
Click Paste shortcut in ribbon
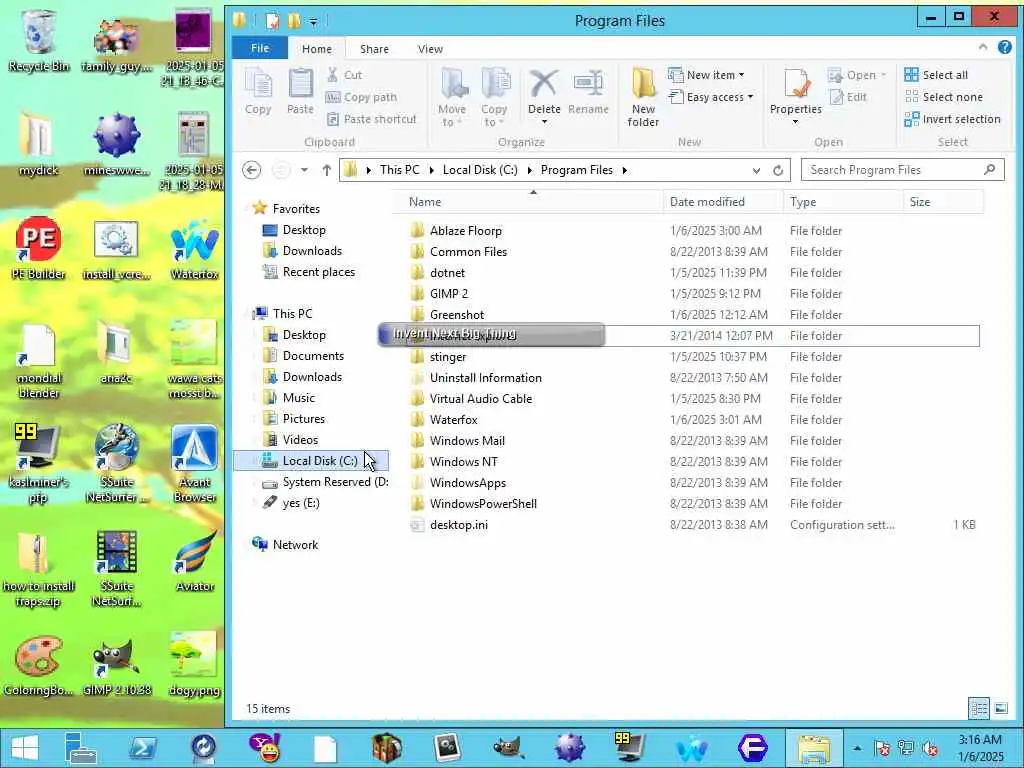[371, 119]
